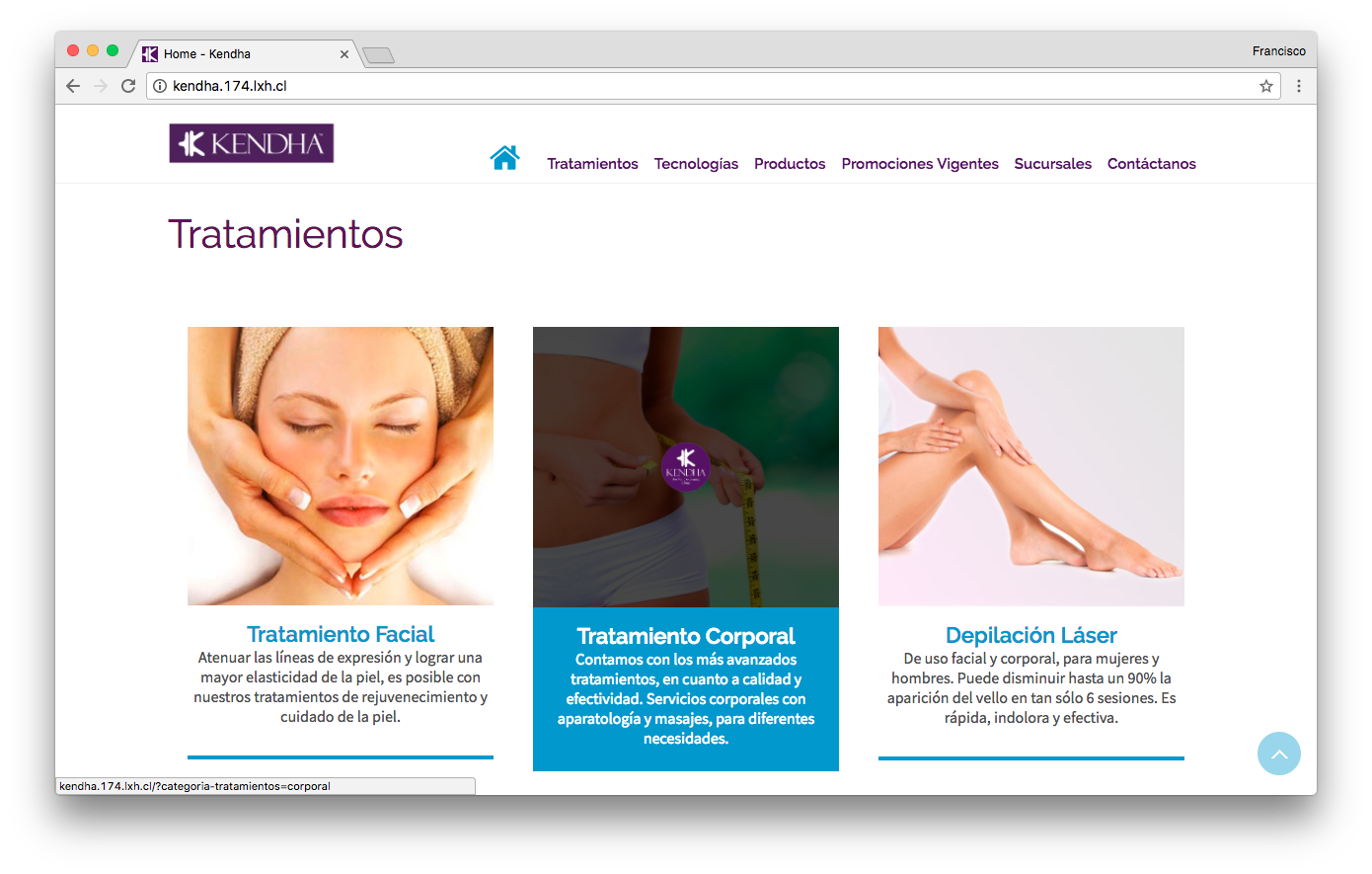Open the Chrome three-dot menu
The image size is (1372, 874).
[x=1299, y=86]
